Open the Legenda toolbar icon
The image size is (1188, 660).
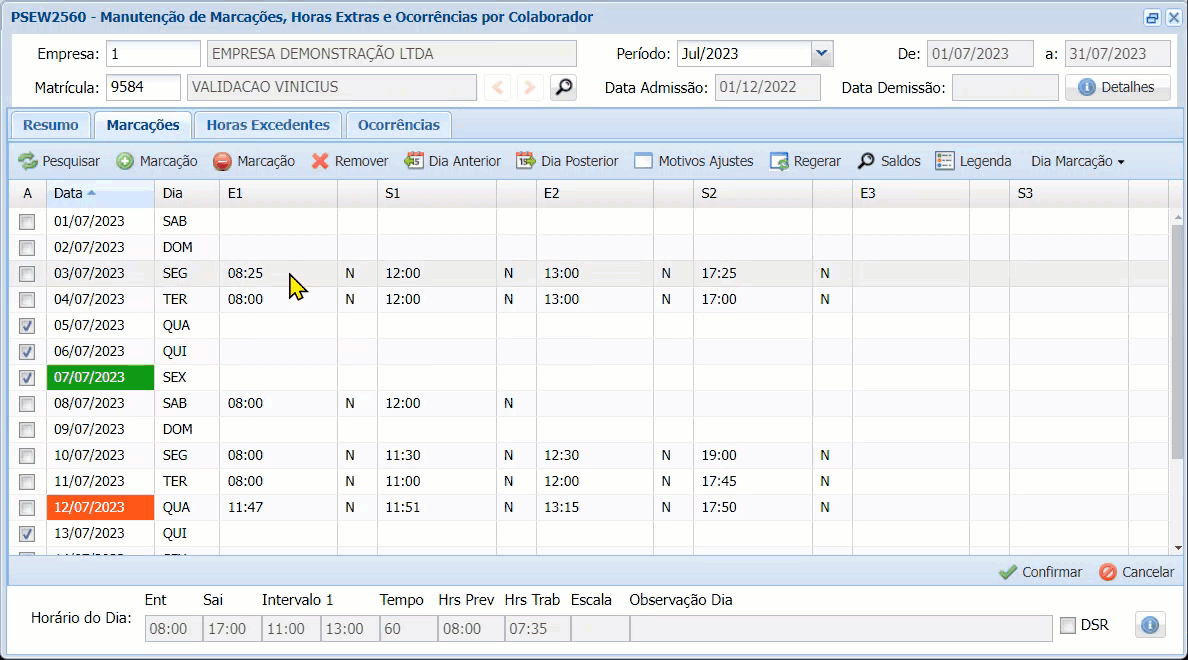click(x=945, y=161)
